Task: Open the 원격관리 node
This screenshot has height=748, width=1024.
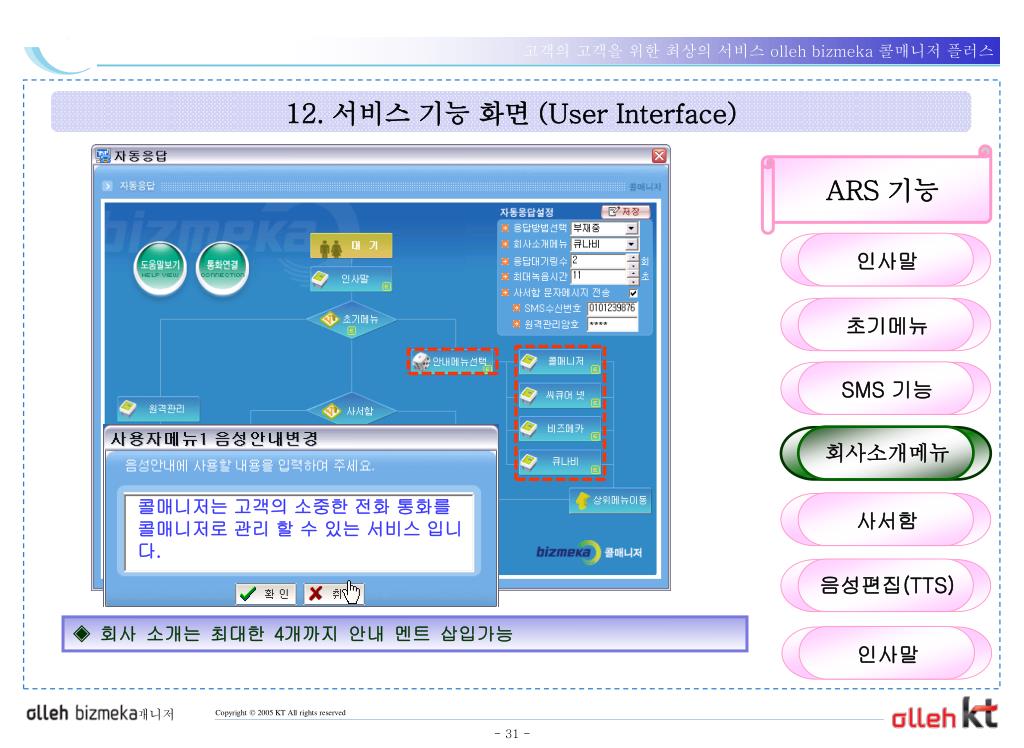Action: (159, 408)
